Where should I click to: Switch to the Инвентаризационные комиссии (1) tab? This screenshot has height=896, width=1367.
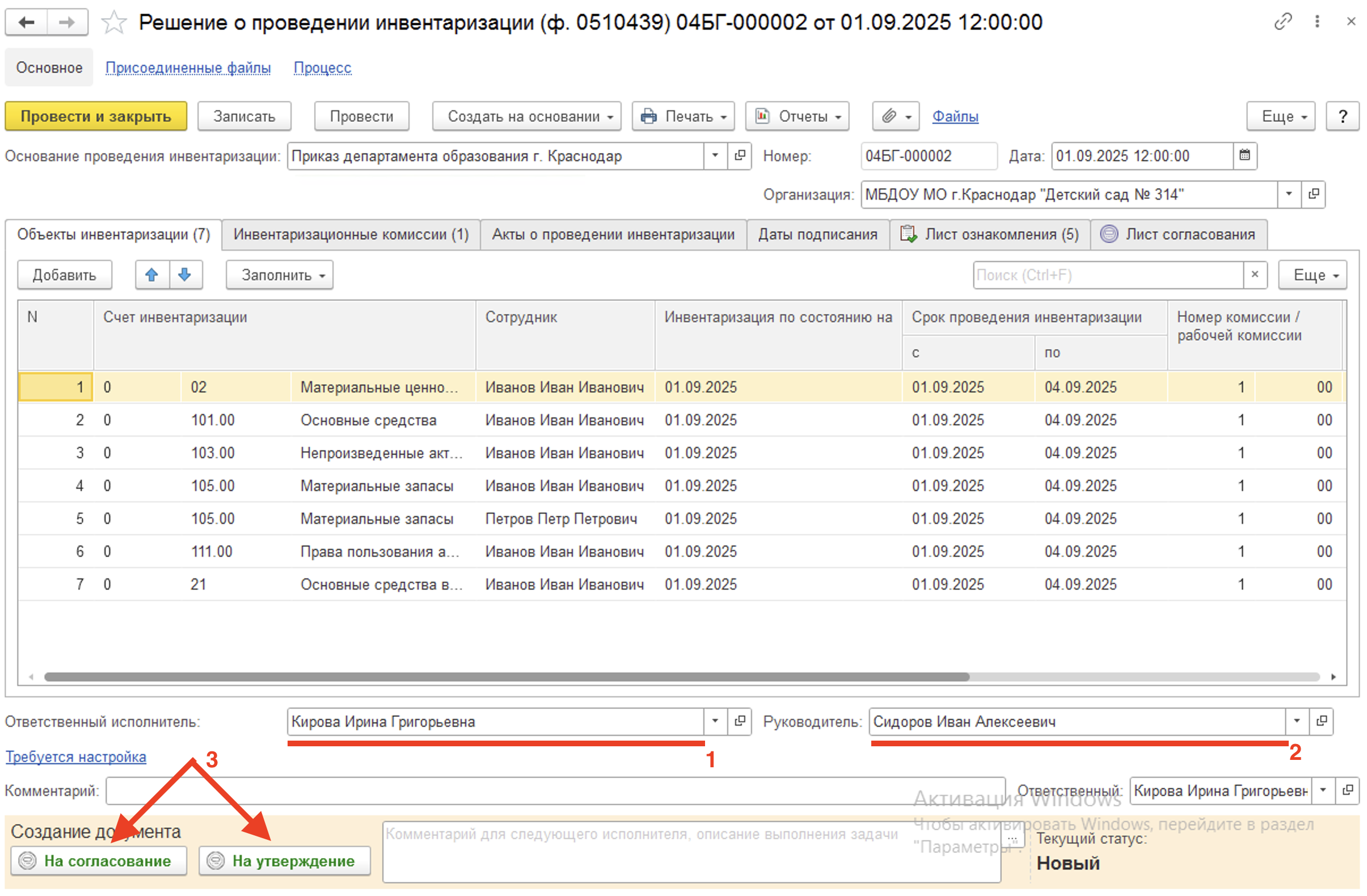pos(351,234)
